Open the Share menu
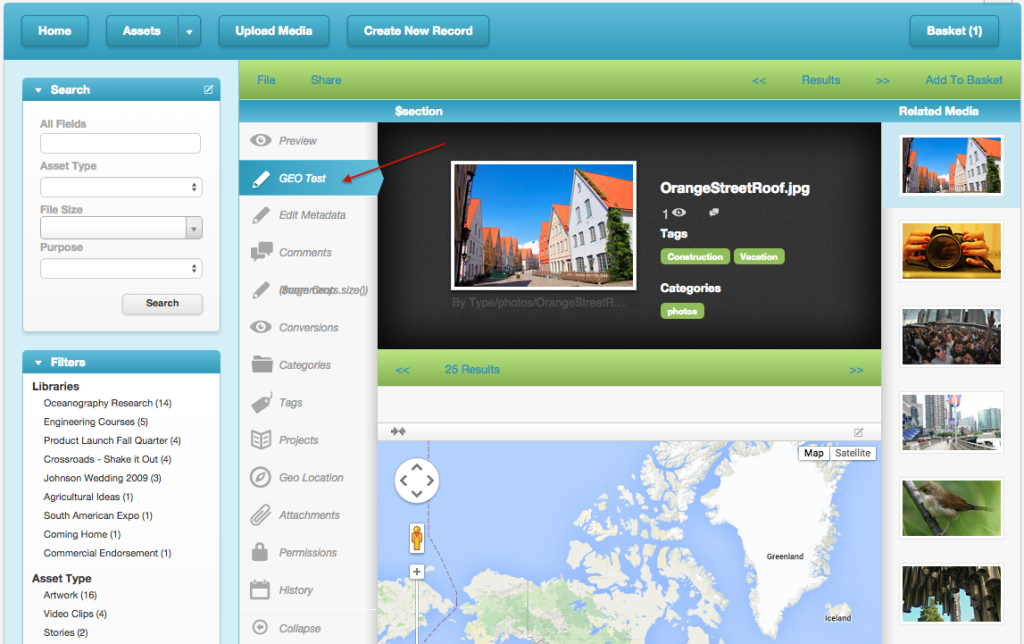This screenshot has height=644, width=1024. (x=326, y=80)
